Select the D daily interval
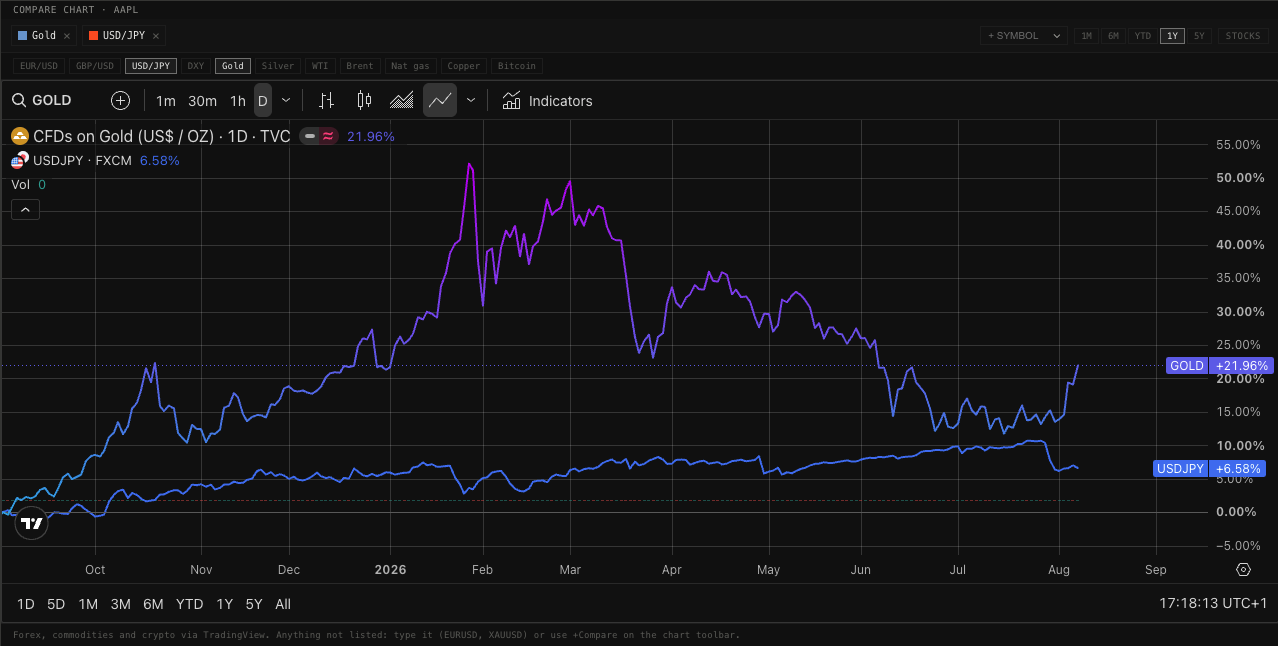Viewport: 1278px width, 646px height. [x=263, y=101]
